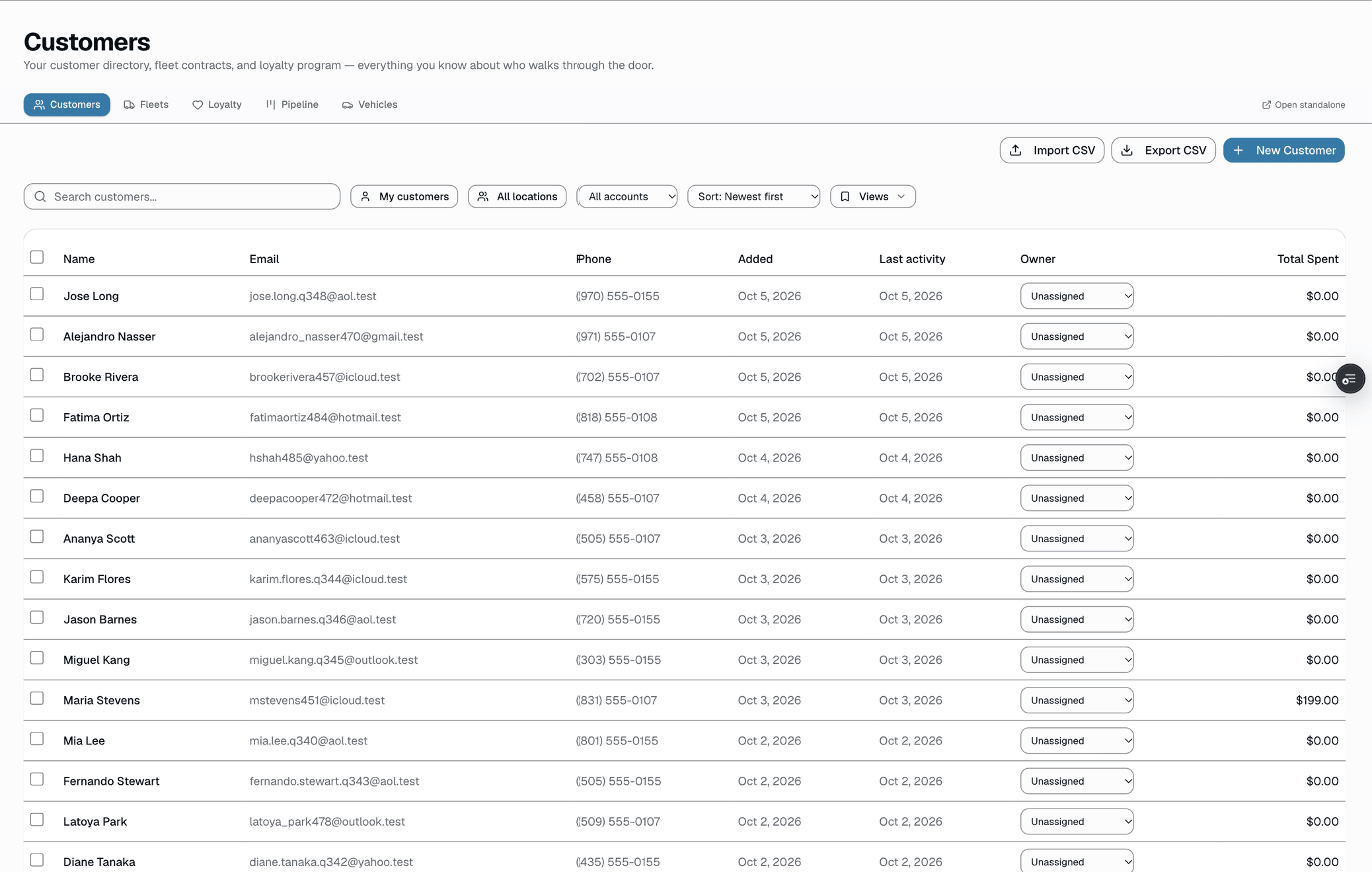Image resolution: width=1372 pixels, height=872 pixels.
Task: Click Miguel Kang's email address
Action: (x=333, y=660)
